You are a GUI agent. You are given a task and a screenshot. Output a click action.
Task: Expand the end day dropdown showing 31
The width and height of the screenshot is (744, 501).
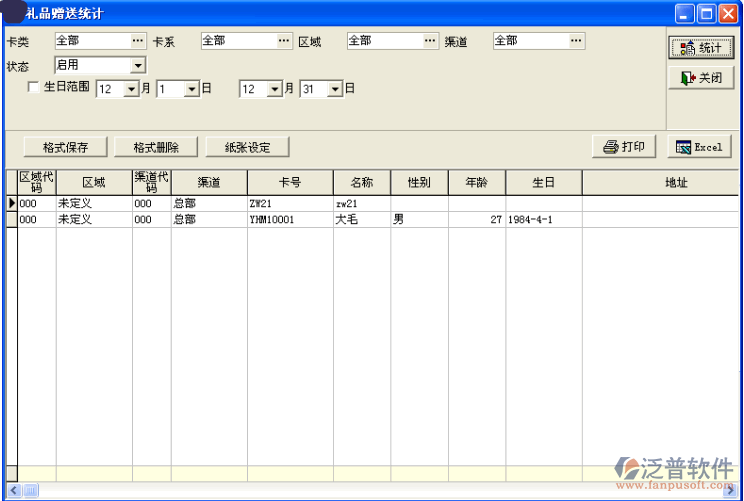click(335, 89)
